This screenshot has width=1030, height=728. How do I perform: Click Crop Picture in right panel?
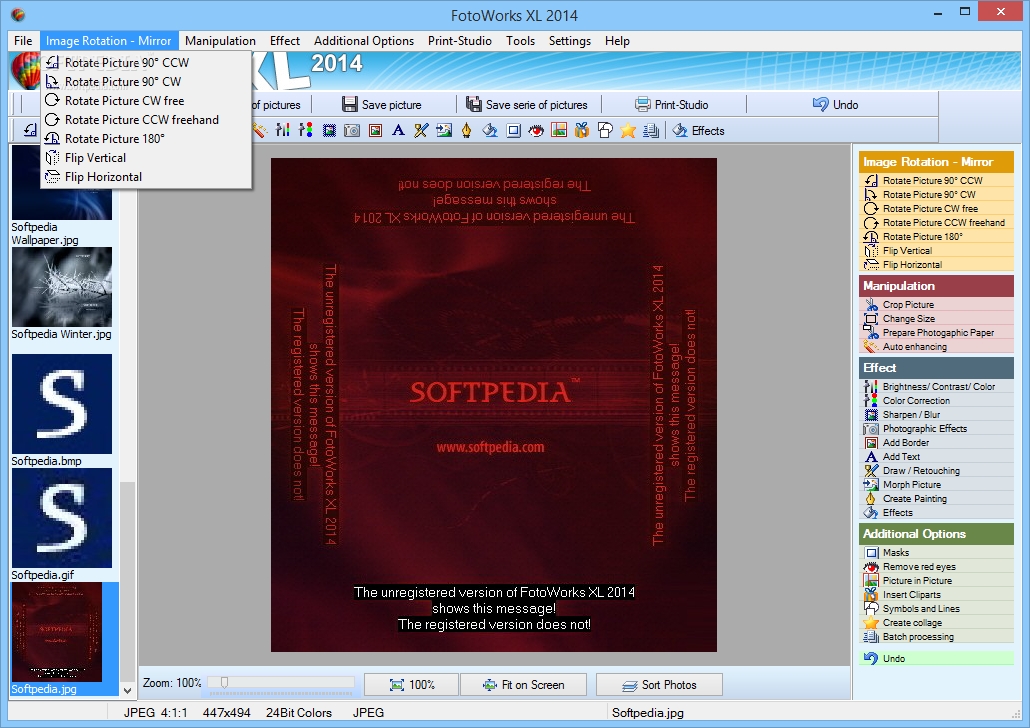pos(936,304)
